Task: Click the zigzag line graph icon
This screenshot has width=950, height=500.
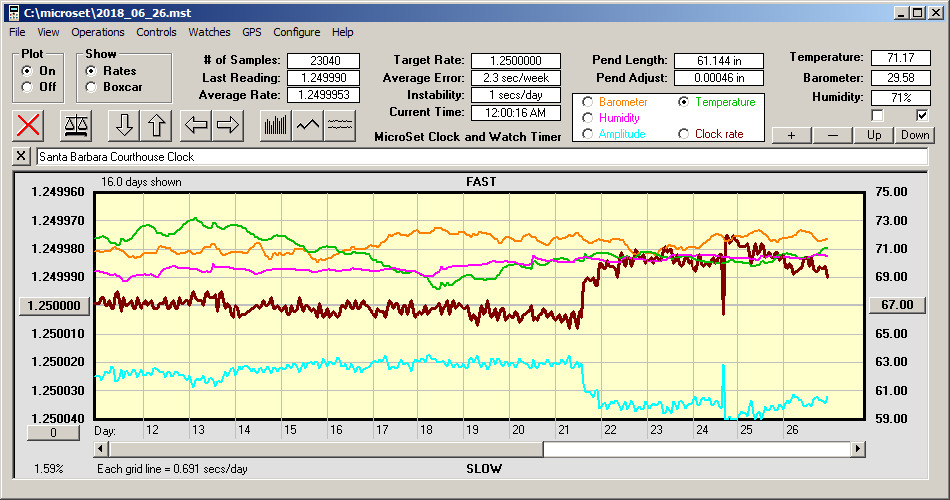Action: (x=308, y=125)
